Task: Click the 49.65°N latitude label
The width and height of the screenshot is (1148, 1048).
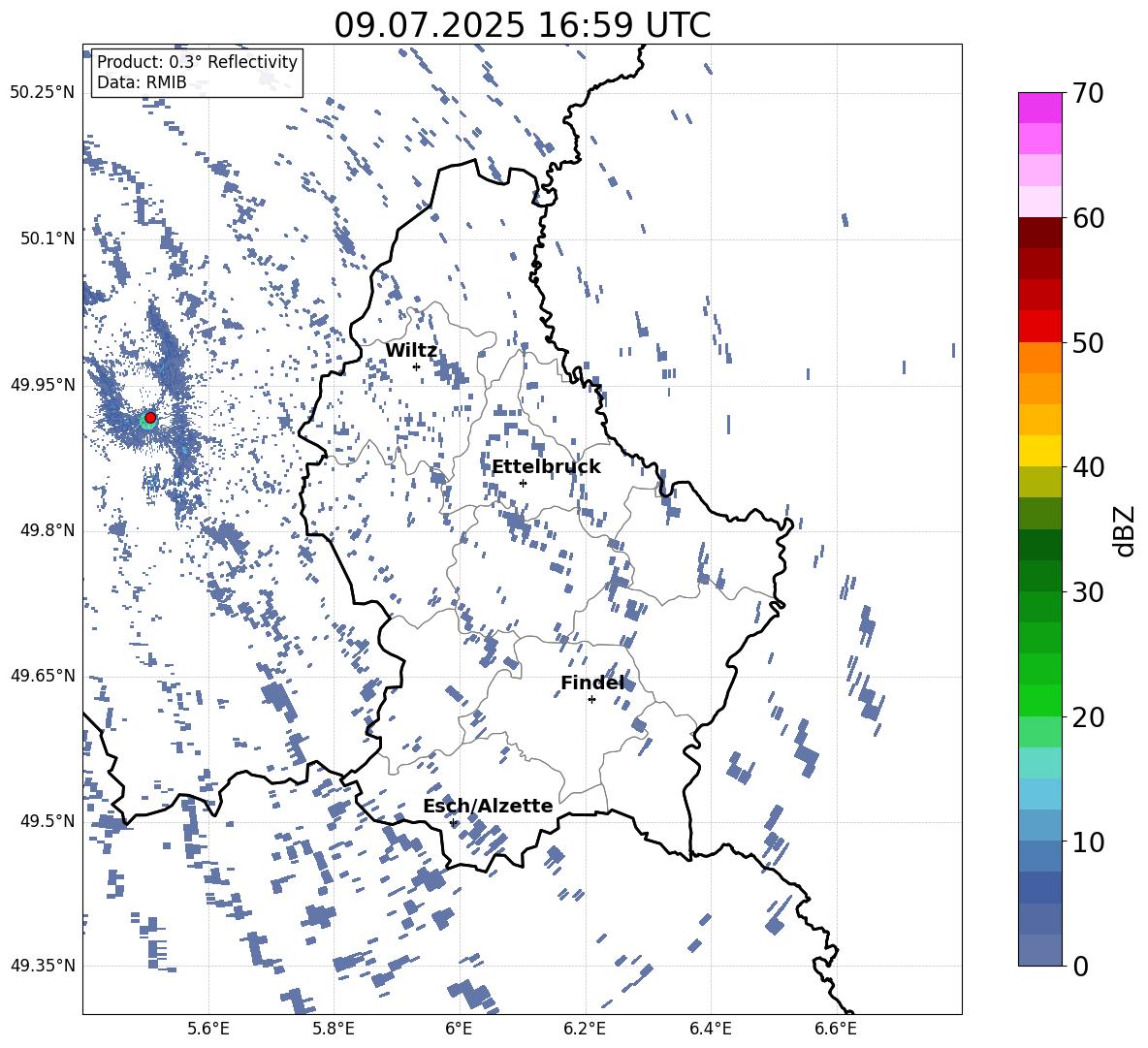Action: [x=43, y=676]
